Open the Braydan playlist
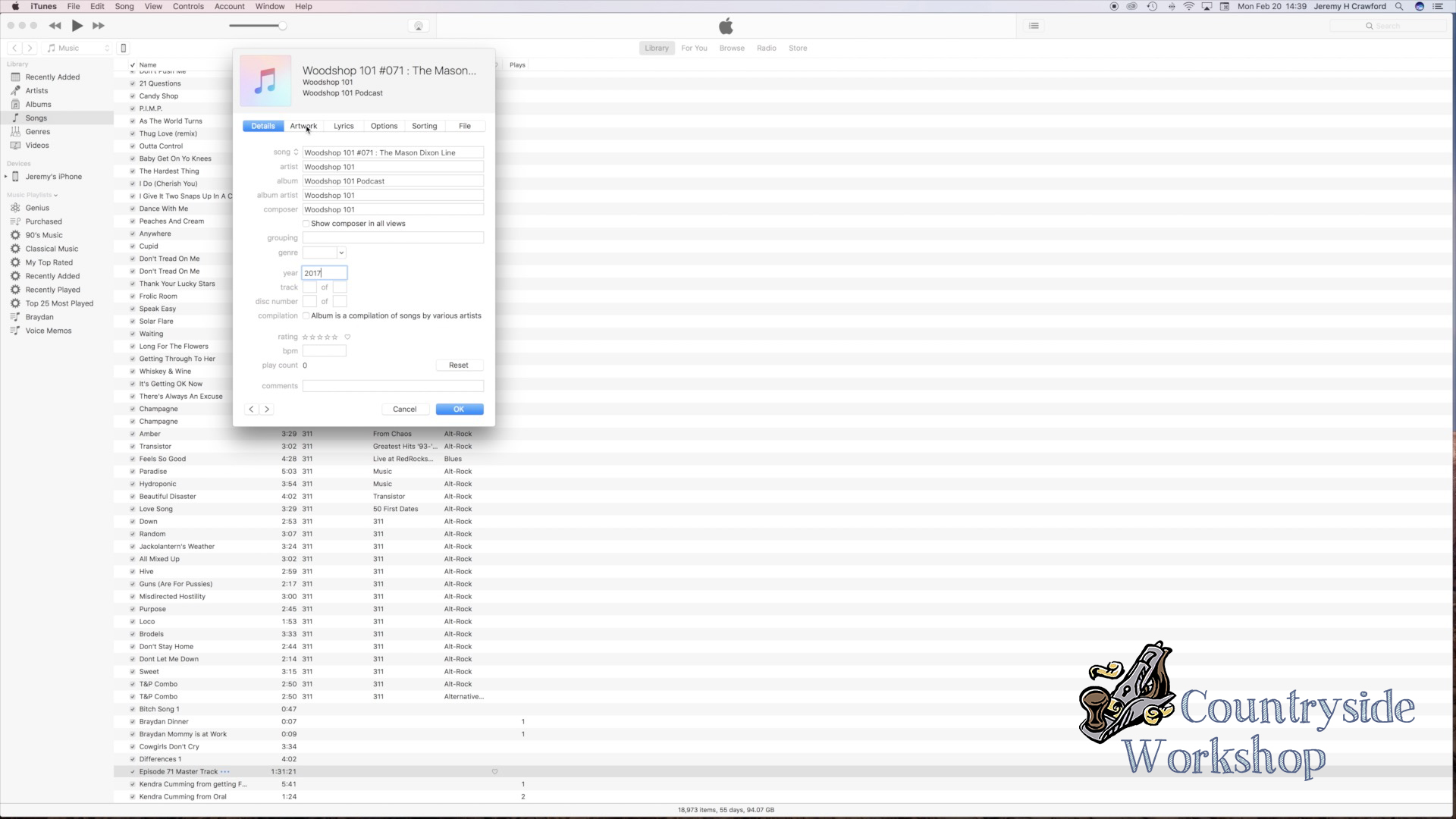The image size is (1456, 819). pyautogui.click(x=39, y=317)
